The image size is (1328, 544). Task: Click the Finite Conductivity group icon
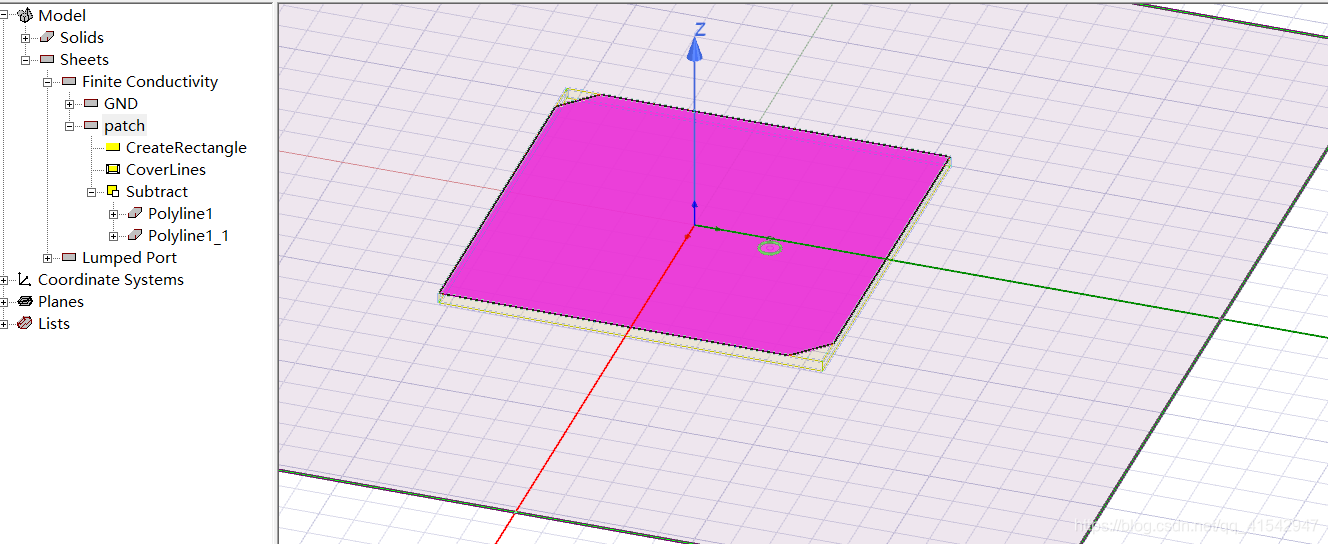[69, 81]
